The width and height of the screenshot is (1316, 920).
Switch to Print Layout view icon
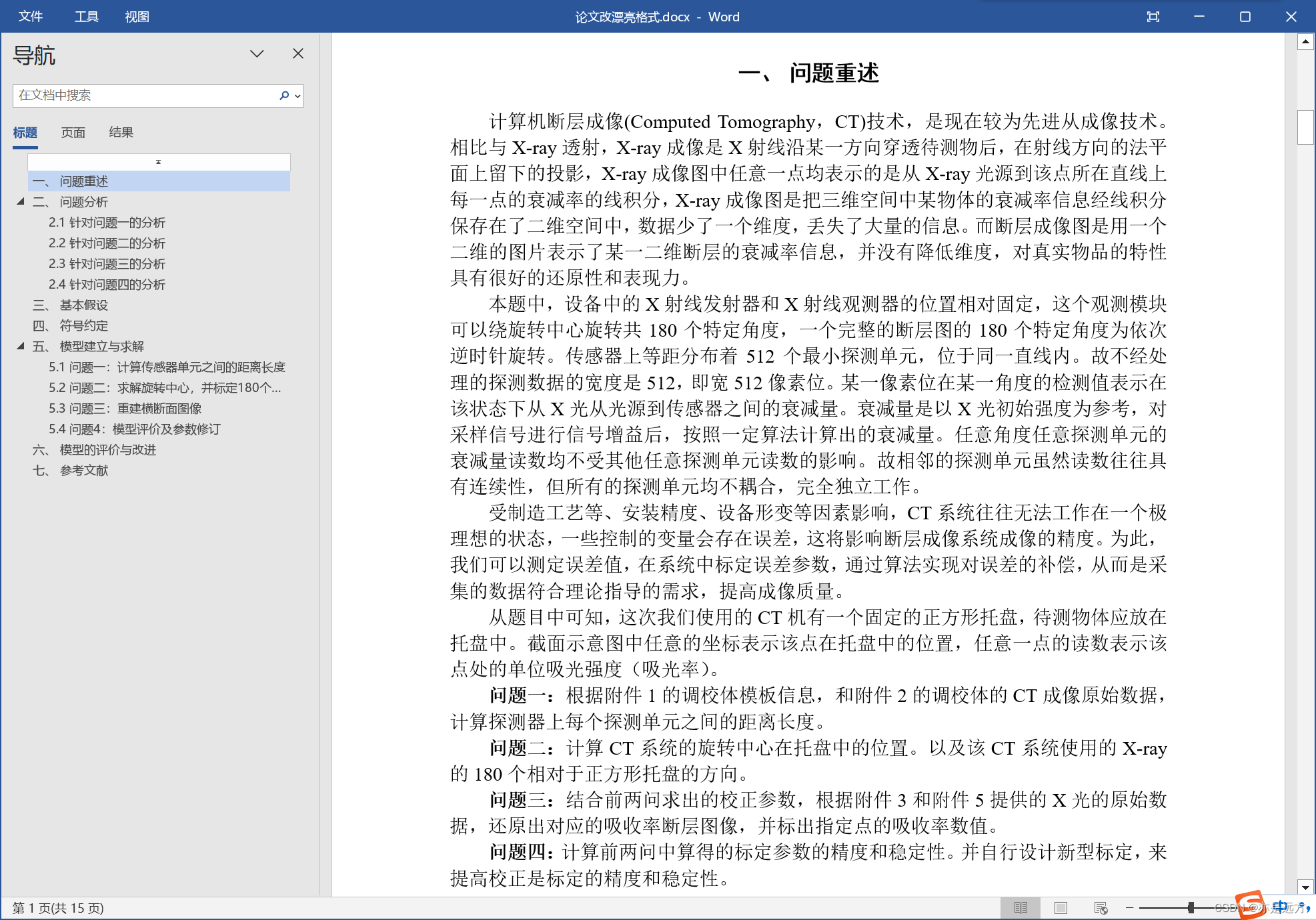point(1061,908)
